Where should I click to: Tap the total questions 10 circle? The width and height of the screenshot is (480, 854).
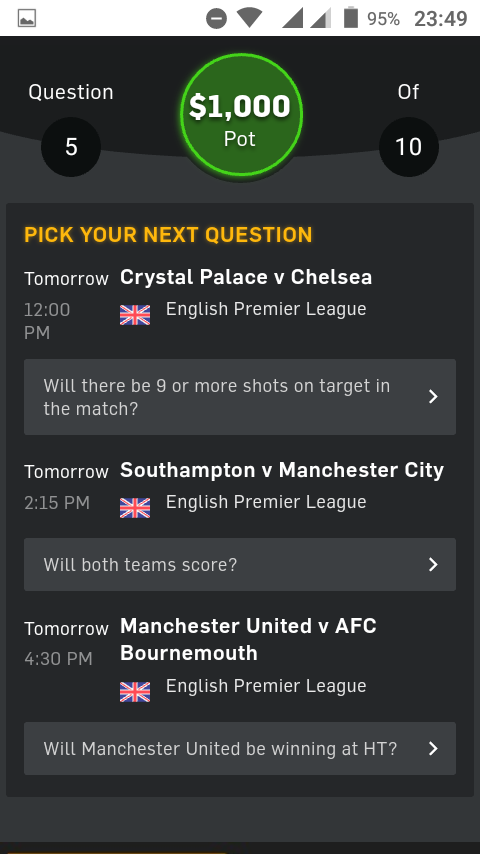coord(409,147)
